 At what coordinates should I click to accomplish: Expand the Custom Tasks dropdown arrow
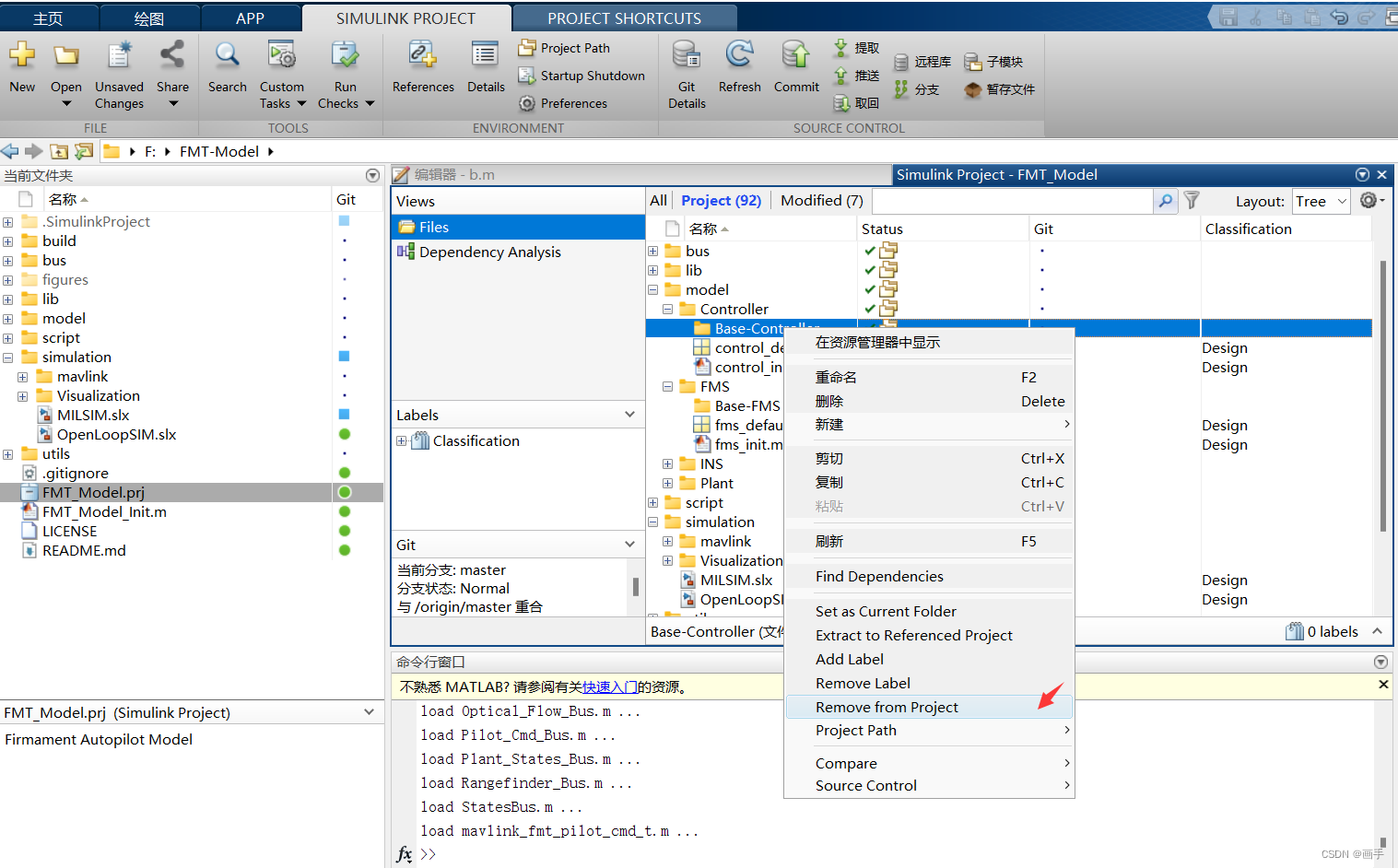click(x=301, y=103)
